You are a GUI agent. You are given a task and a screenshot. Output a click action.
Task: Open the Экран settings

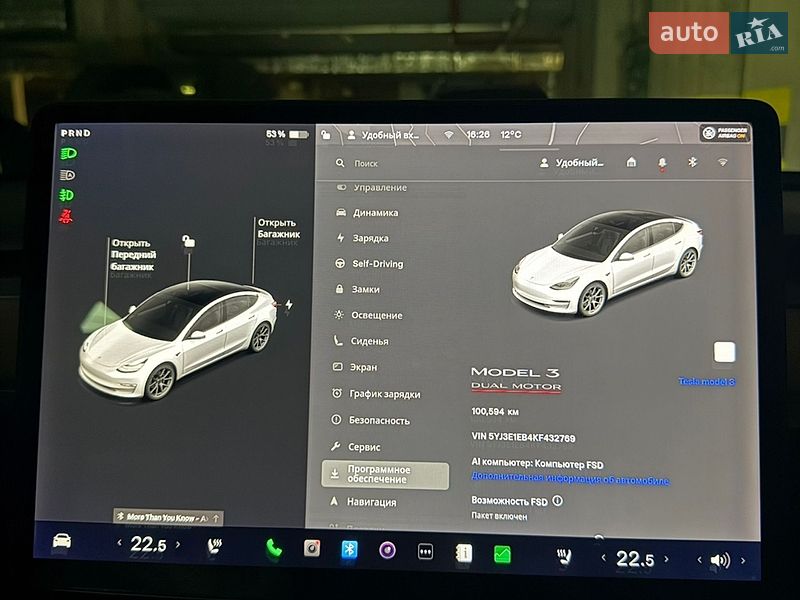pyautogui.click(x=355, y=367)
